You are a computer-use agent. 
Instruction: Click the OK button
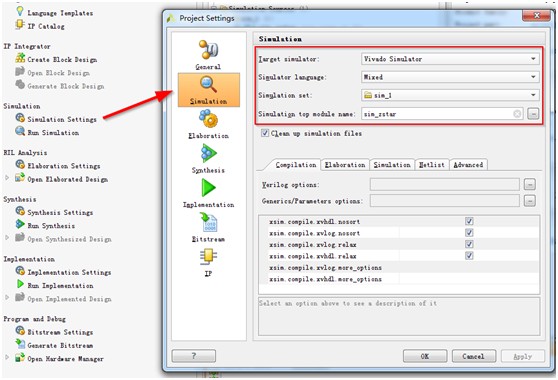425,356
